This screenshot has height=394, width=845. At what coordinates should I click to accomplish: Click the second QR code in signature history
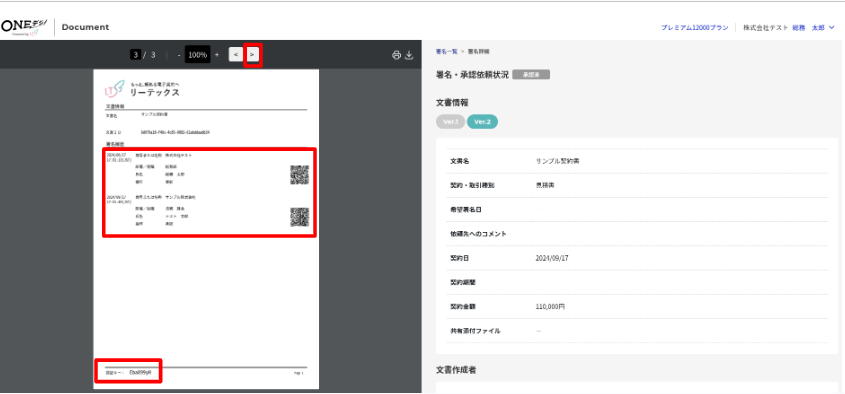tap(300, 217)
